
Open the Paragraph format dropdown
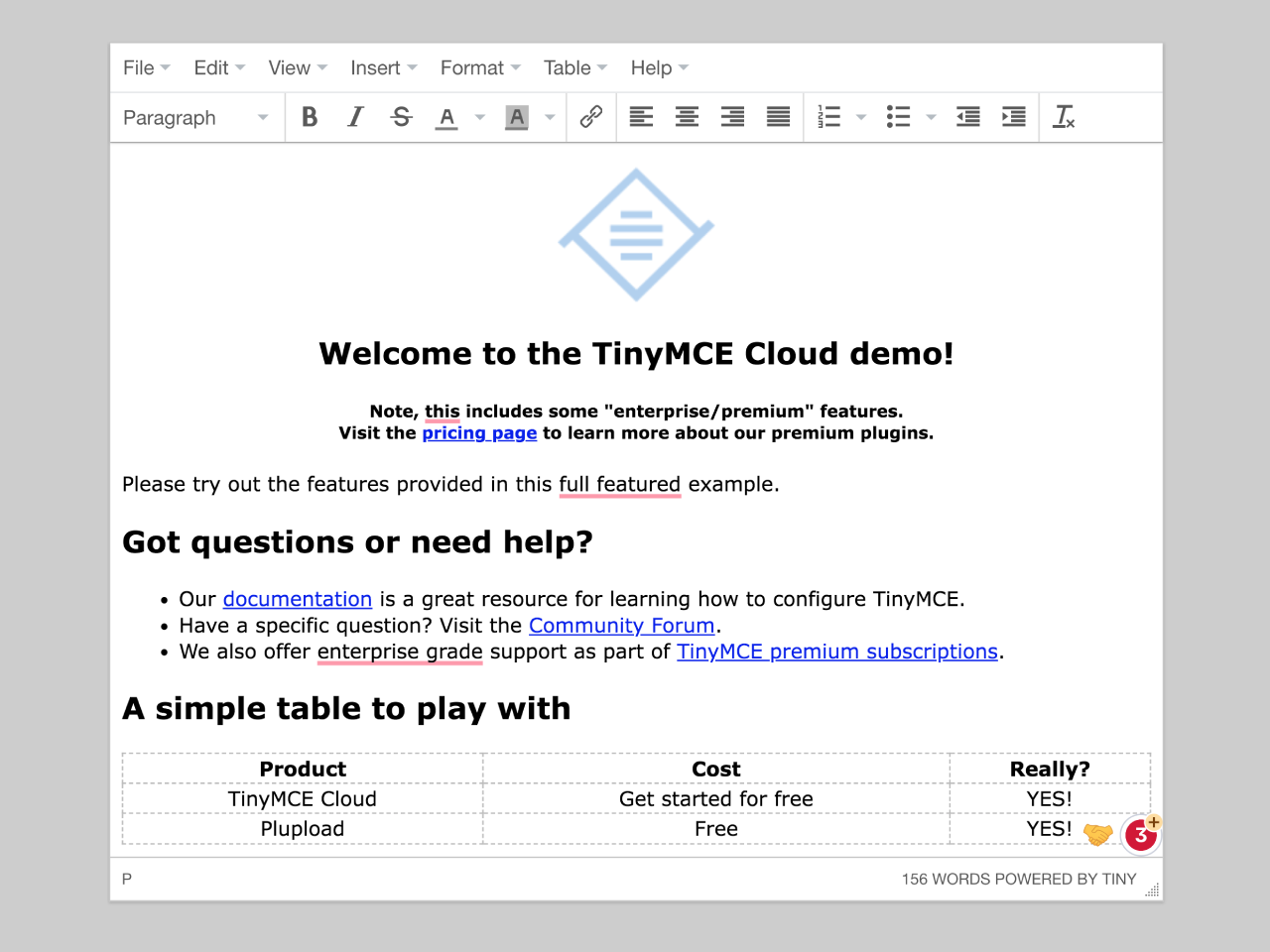pyautogui.click(x=195, y=117)
